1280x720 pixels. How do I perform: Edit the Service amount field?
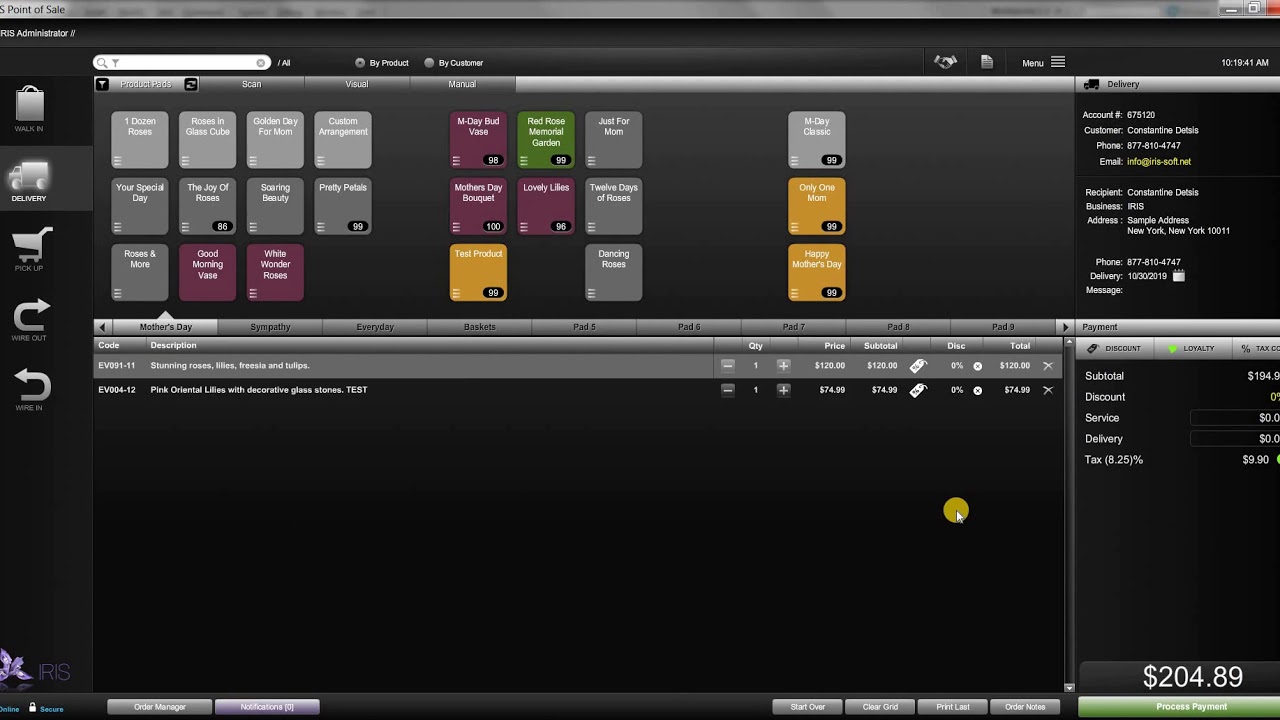pos(1235,418)
